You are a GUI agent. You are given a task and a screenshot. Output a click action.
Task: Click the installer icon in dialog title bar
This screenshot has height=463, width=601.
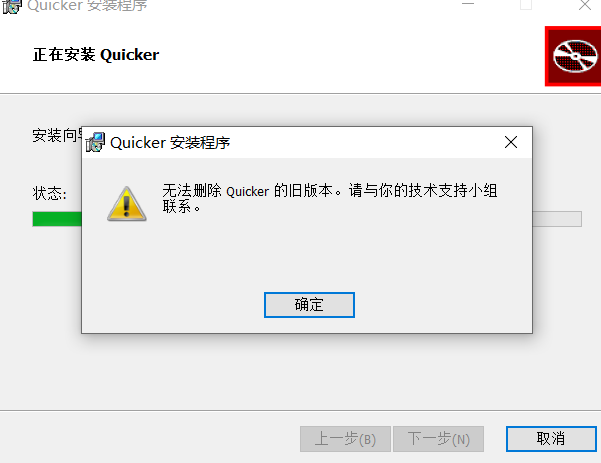(x=95, y=142)
